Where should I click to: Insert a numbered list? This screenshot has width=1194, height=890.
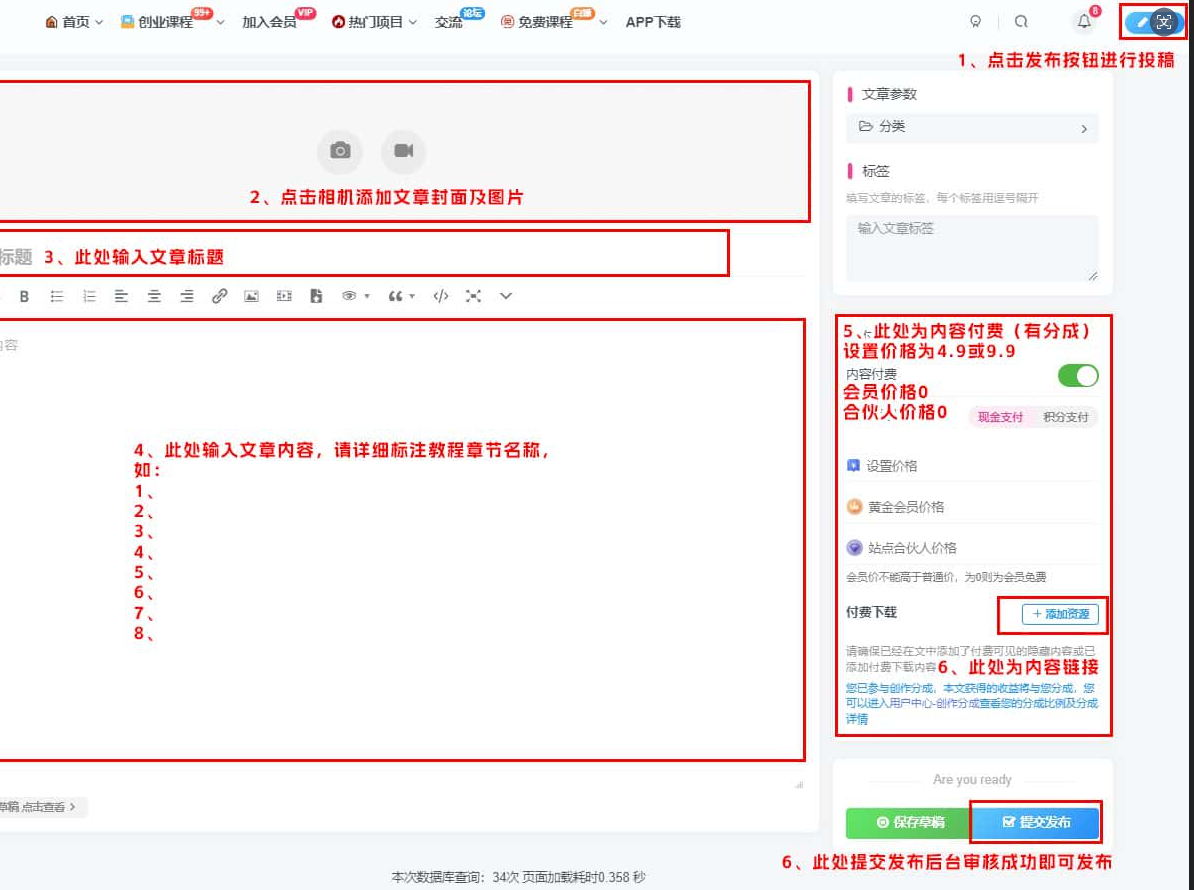coord(89,296)
